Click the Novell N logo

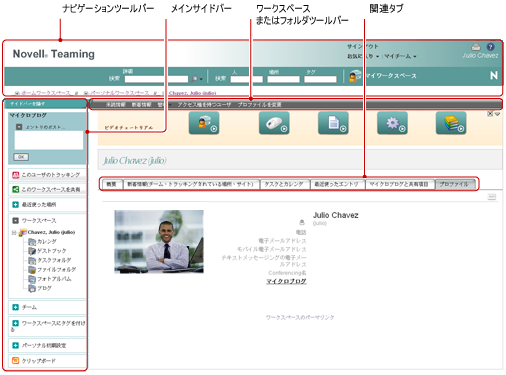coord(494,76)
